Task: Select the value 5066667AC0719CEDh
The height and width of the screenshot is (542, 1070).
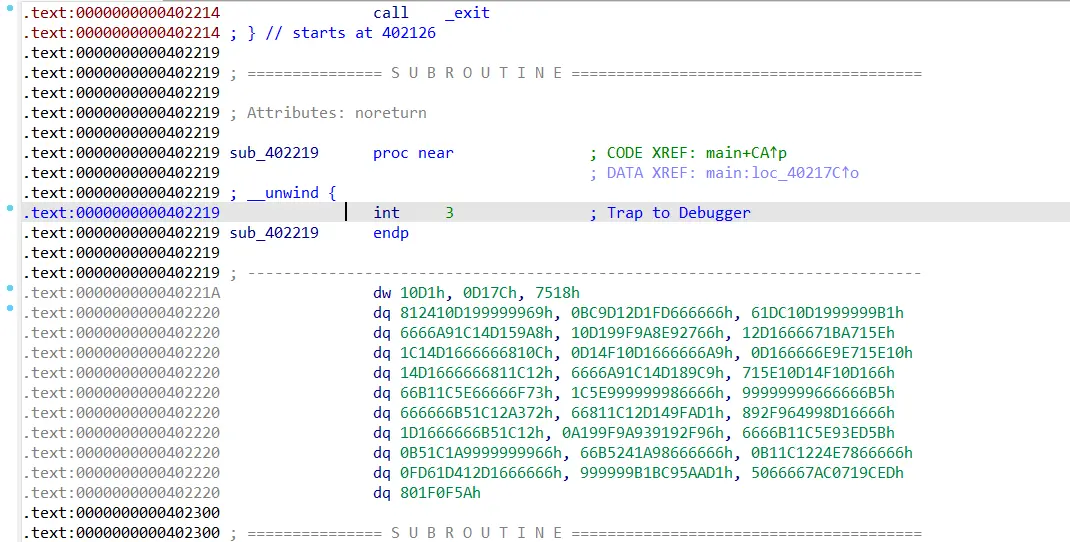Action: 827,472
